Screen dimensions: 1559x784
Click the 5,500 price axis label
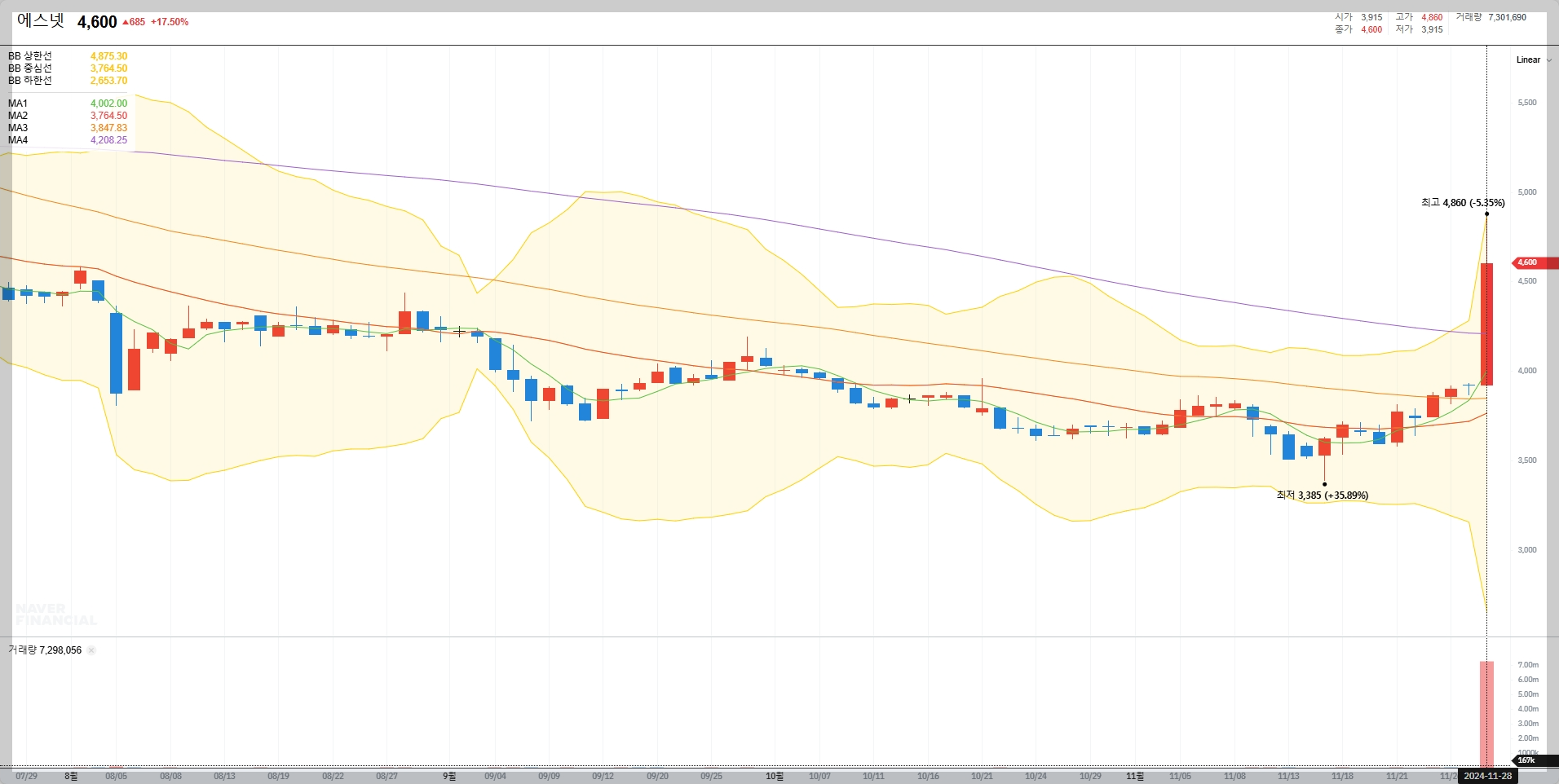click(x=1526, y=103)
